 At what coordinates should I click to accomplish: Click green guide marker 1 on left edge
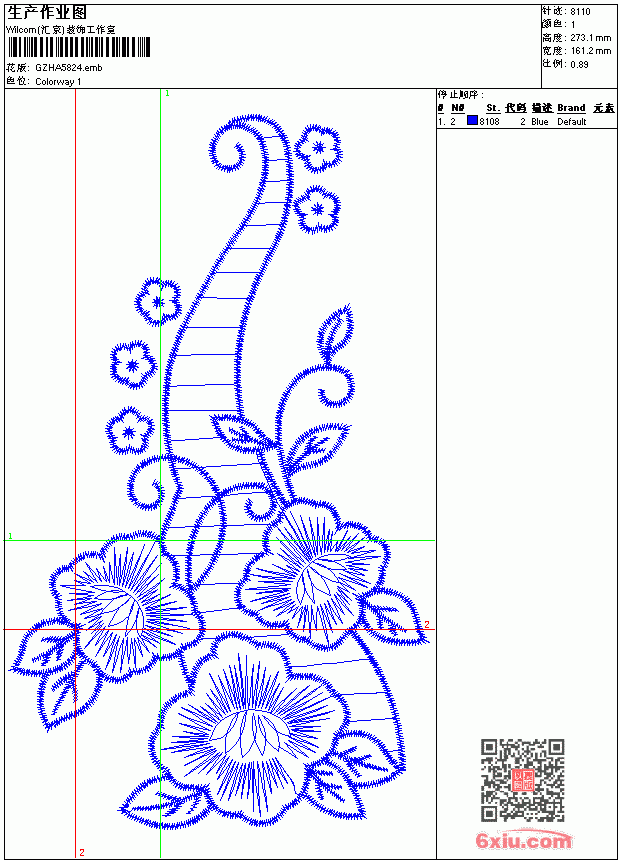[x=10, y=536]
